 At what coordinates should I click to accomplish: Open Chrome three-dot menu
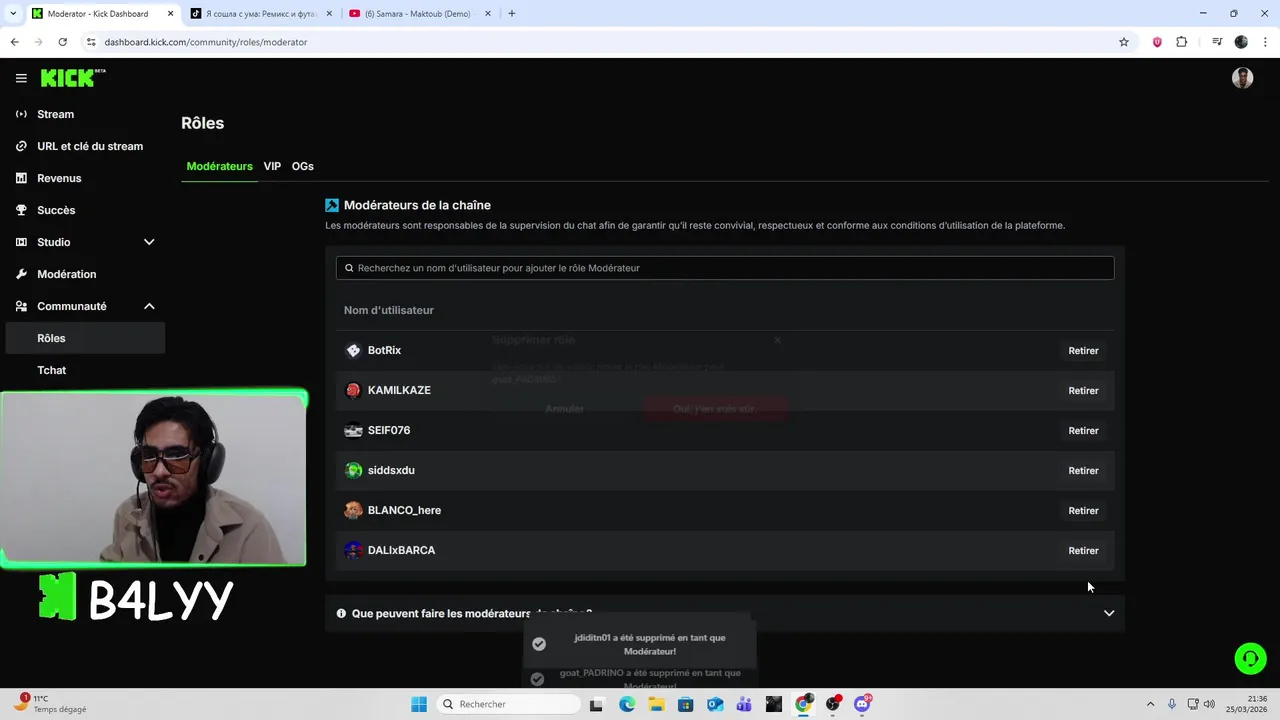pyautogui.click(x=1266, y=42)
